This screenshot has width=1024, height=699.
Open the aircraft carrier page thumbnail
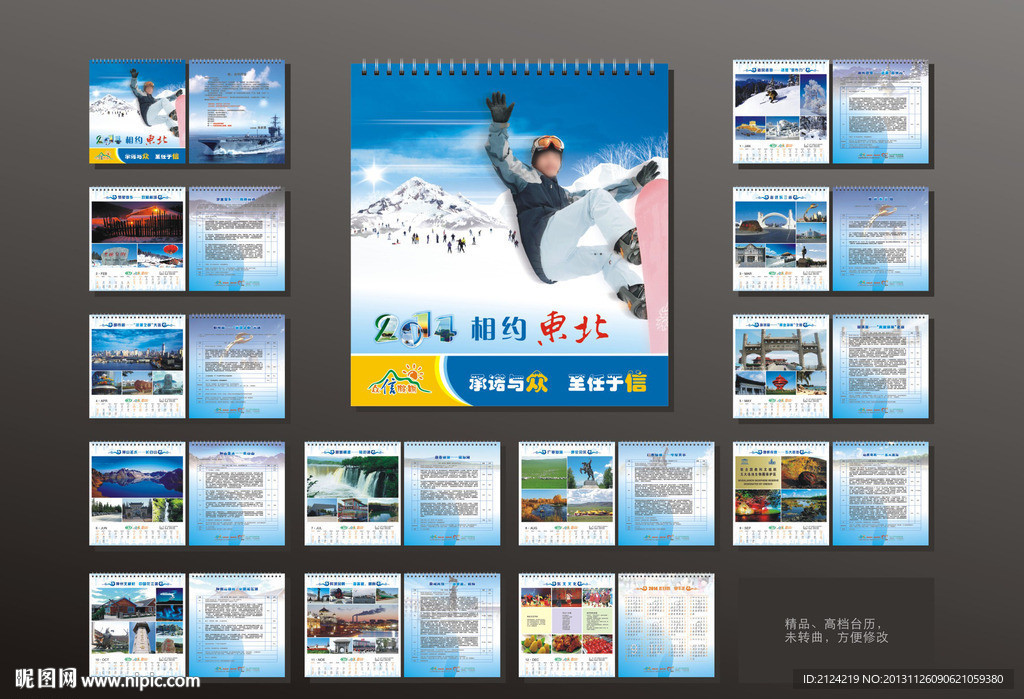pos(237,112)
